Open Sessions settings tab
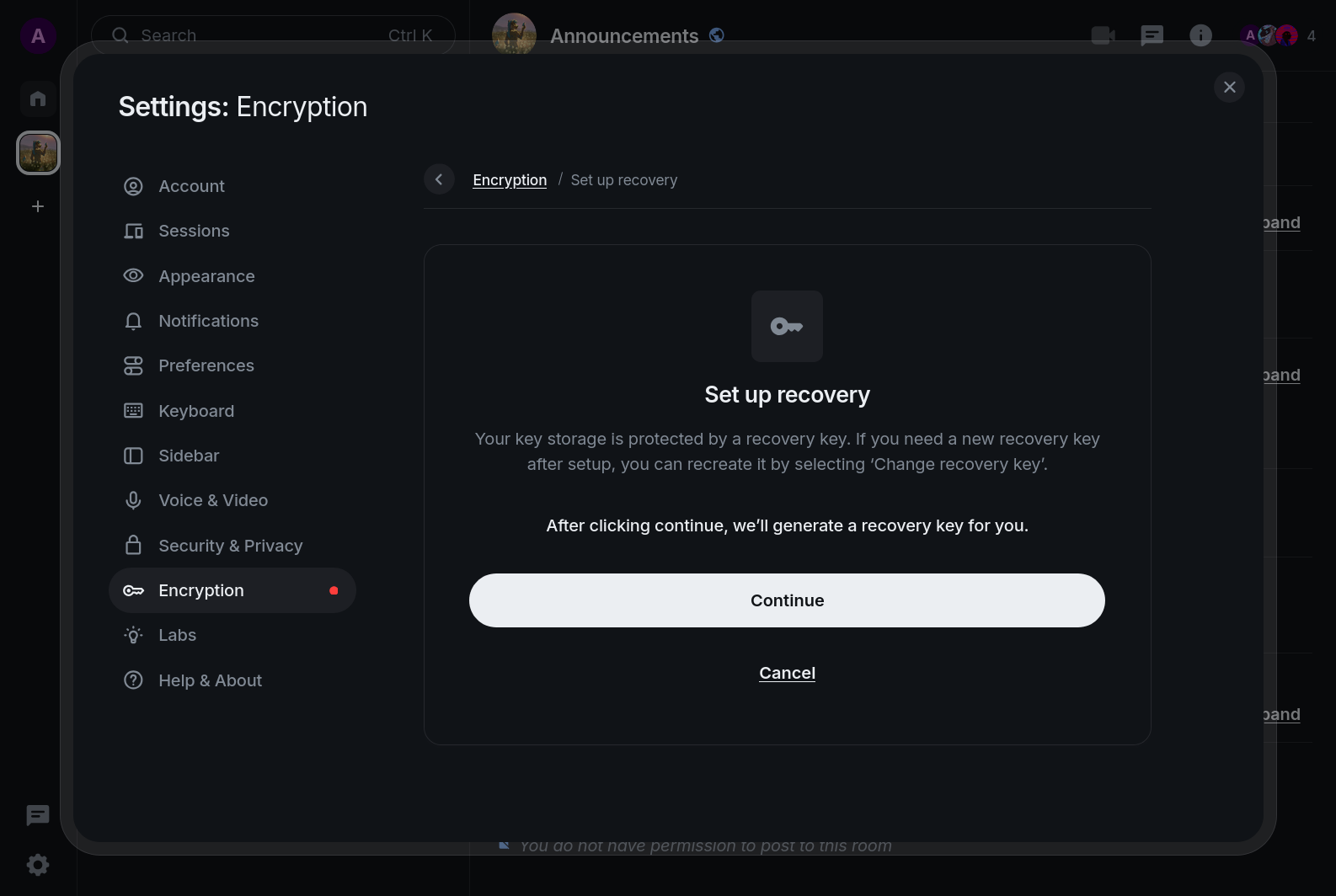This screenshot has width=1336, height=896. pyautogui.click(x=194, y=231)
